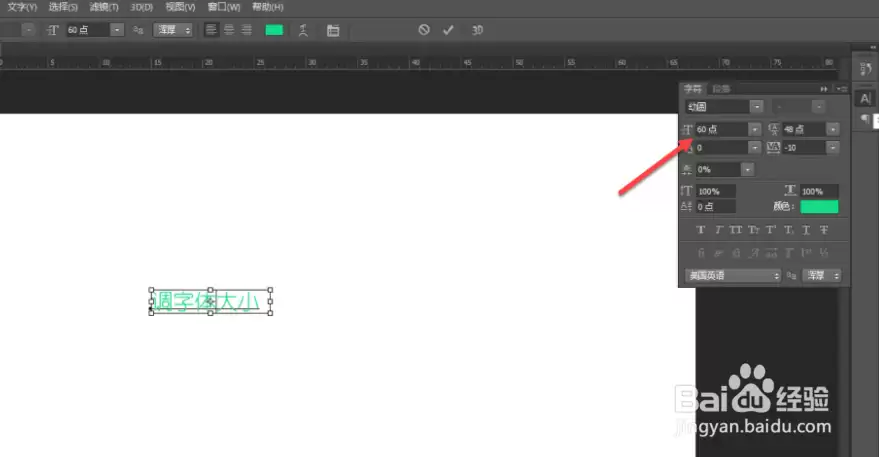This screenshot has height=457, width=879.
Task: Expand the 48 点 leading dropdown arrow
Action: (833, 130)
